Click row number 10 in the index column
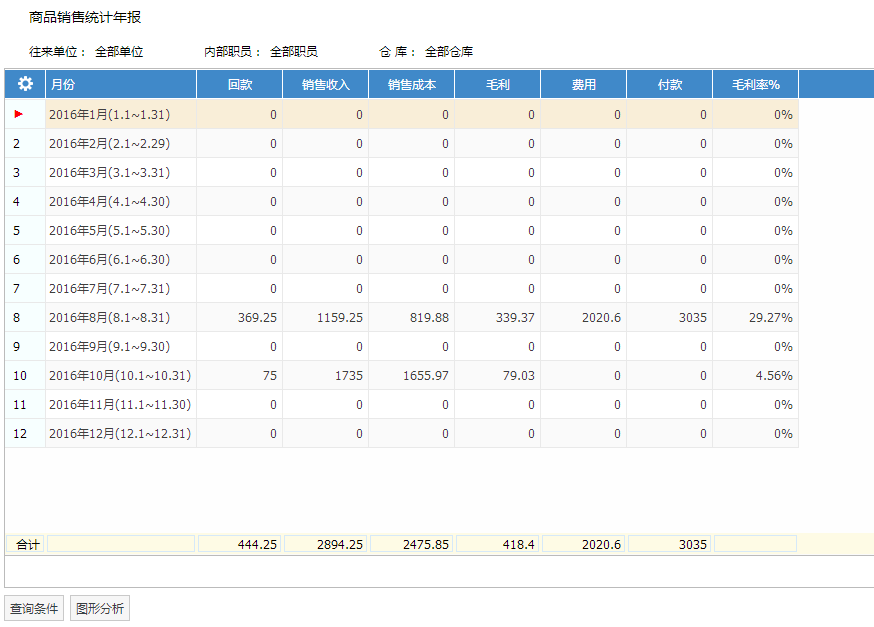The height and width of the screenshot is (627, 874). click(20, 376)
